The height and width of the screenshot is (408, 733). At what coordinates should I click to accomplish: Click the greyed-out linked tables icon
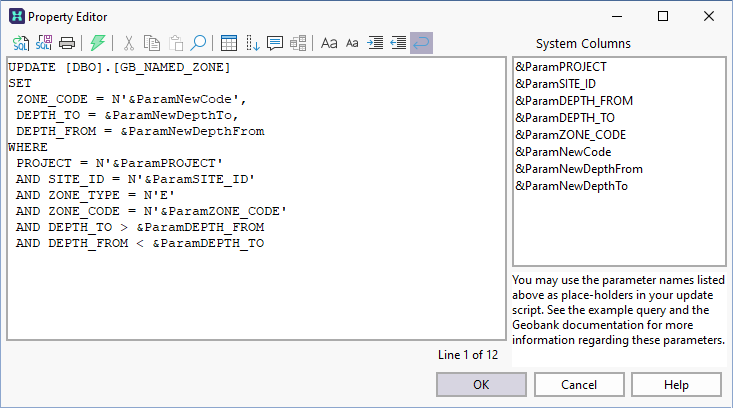click(x=298, y=43)
